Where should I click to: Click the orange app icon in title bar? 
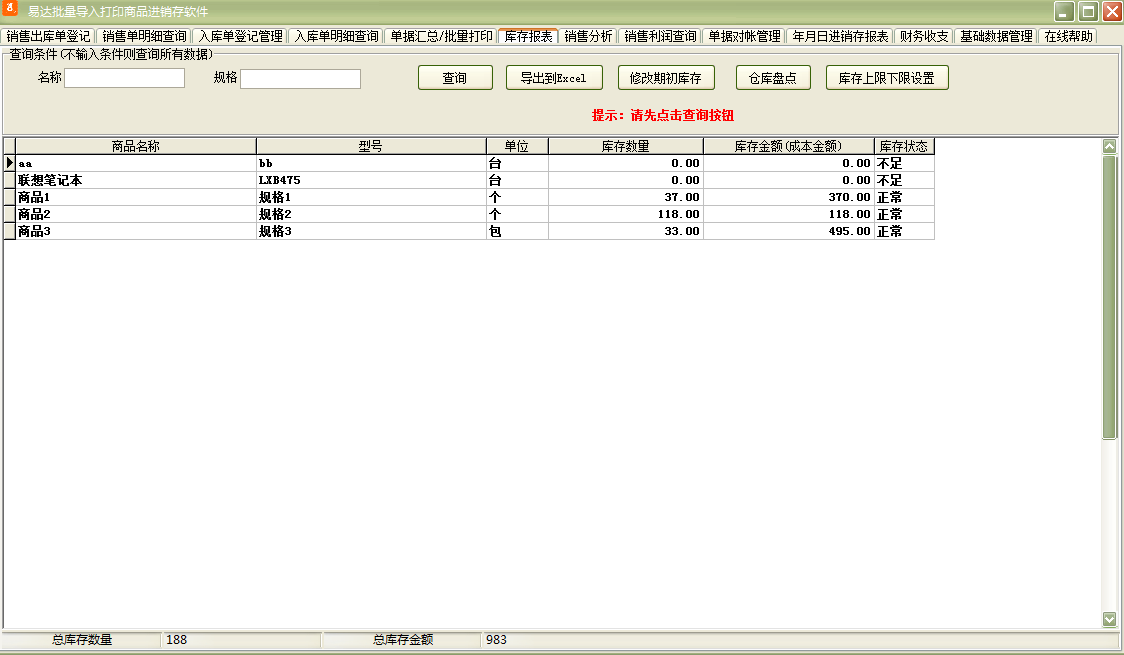click(x=10, y=8)
